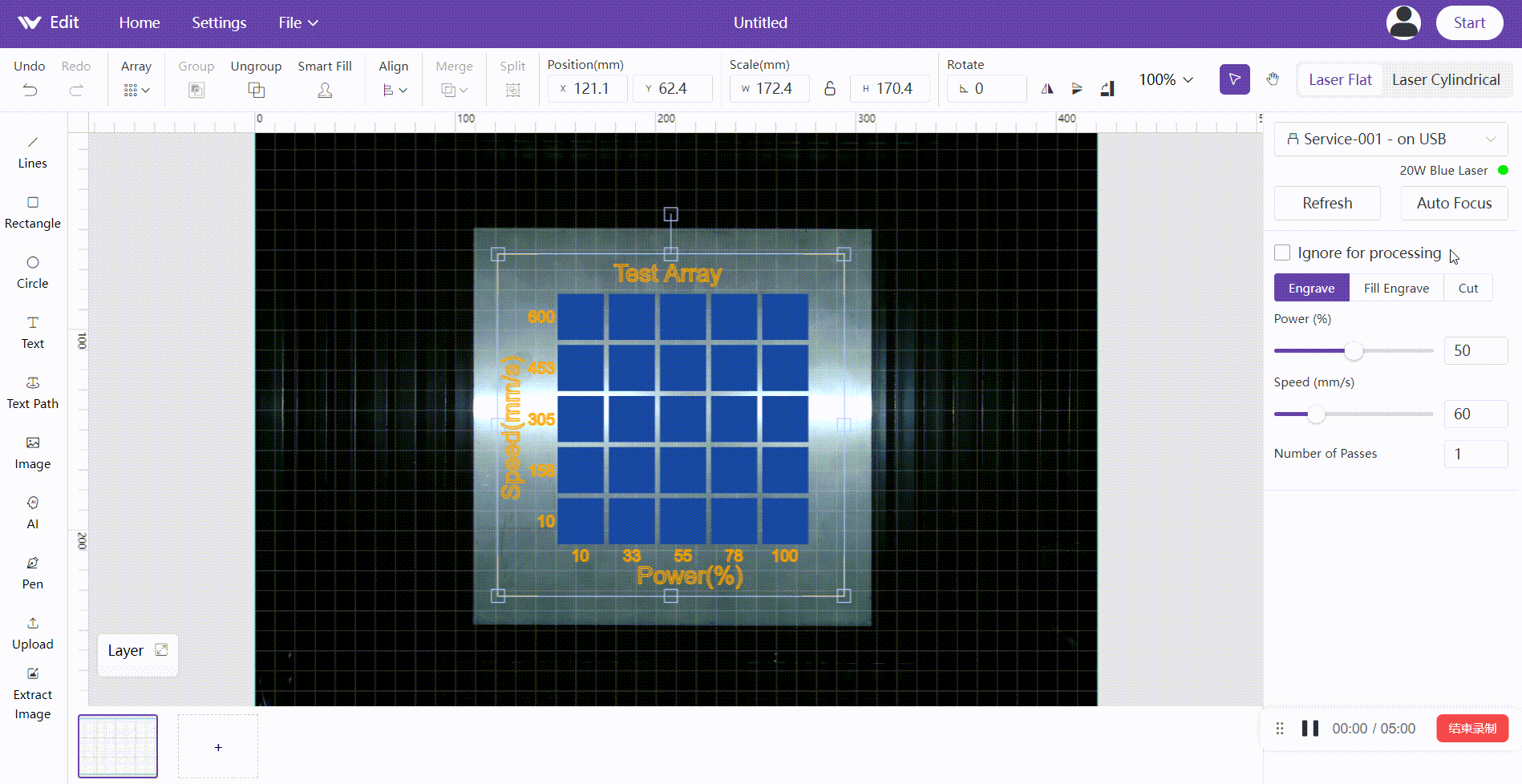Click the Start button
This screenshot has width=1522, height=784.
[x=1468, y=22]
